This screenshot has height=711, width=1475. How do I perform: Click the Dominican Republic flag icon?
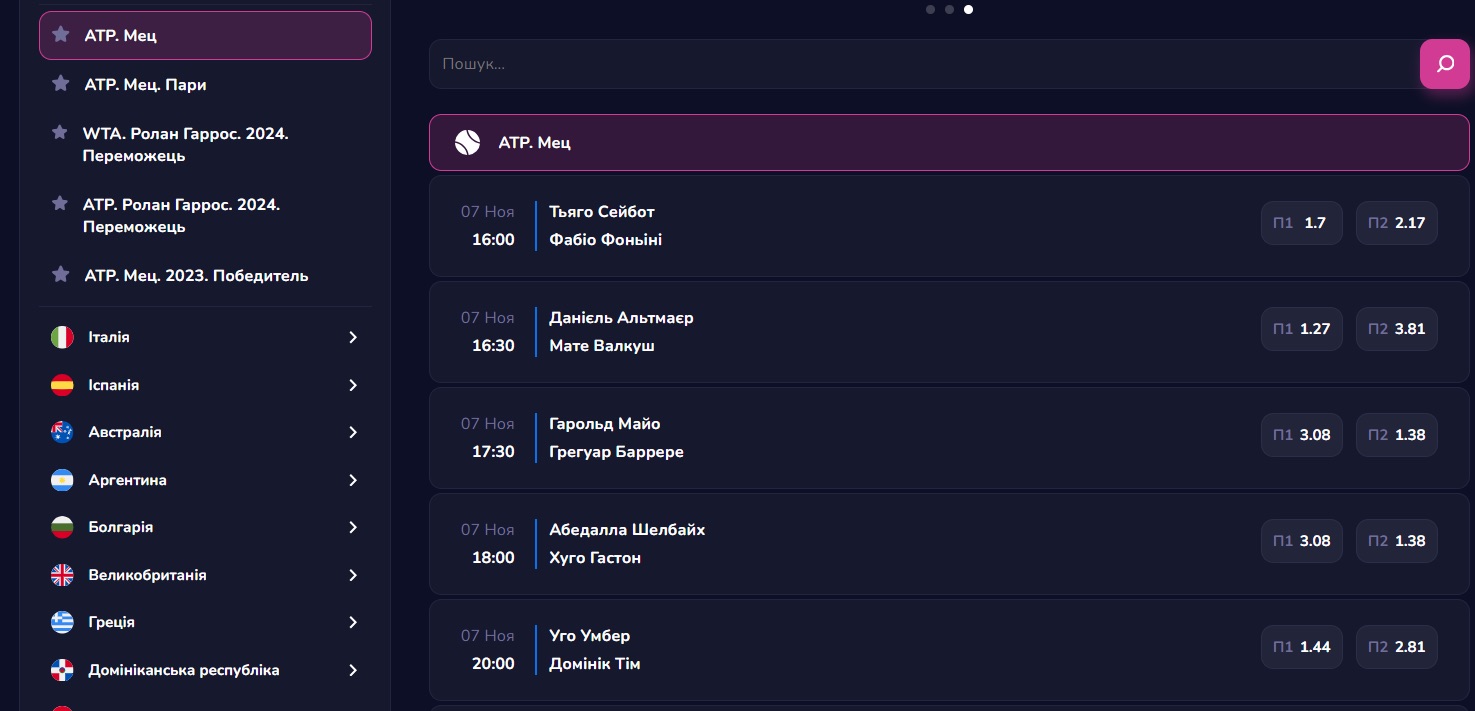(x=62, y=670)
